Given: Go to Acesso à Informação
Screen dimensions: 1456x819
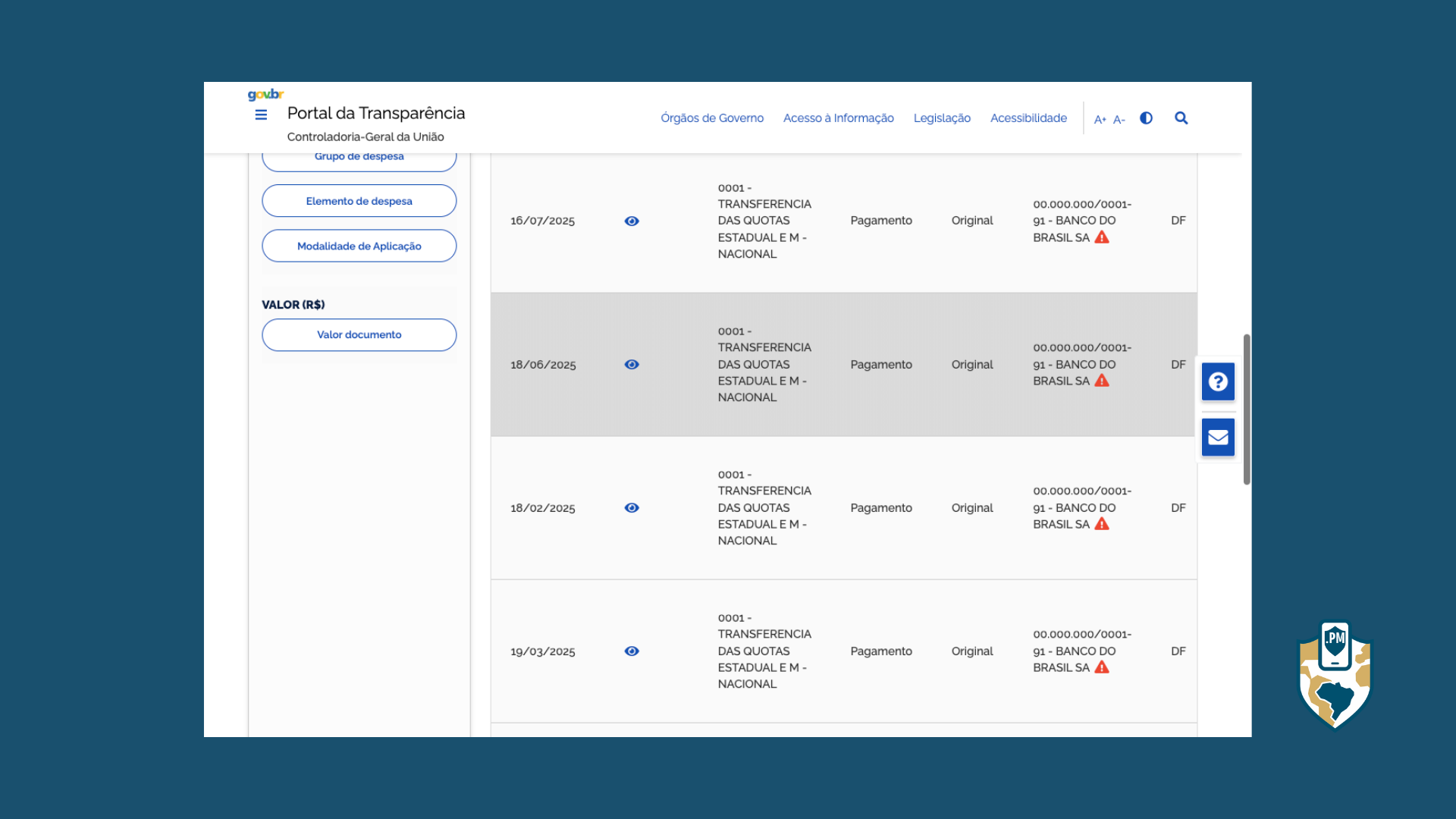Looking at the screenshot, I should (x=838, y=118).
